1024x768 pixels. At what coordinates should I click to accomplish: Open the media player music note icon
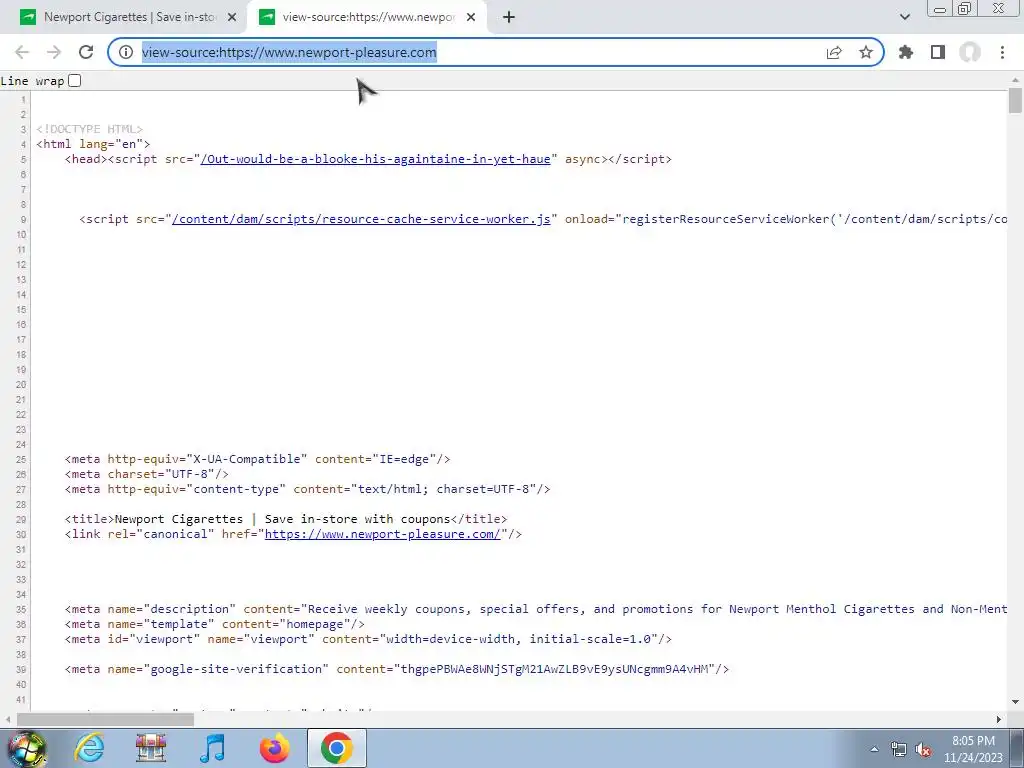[x=212, y=748]
